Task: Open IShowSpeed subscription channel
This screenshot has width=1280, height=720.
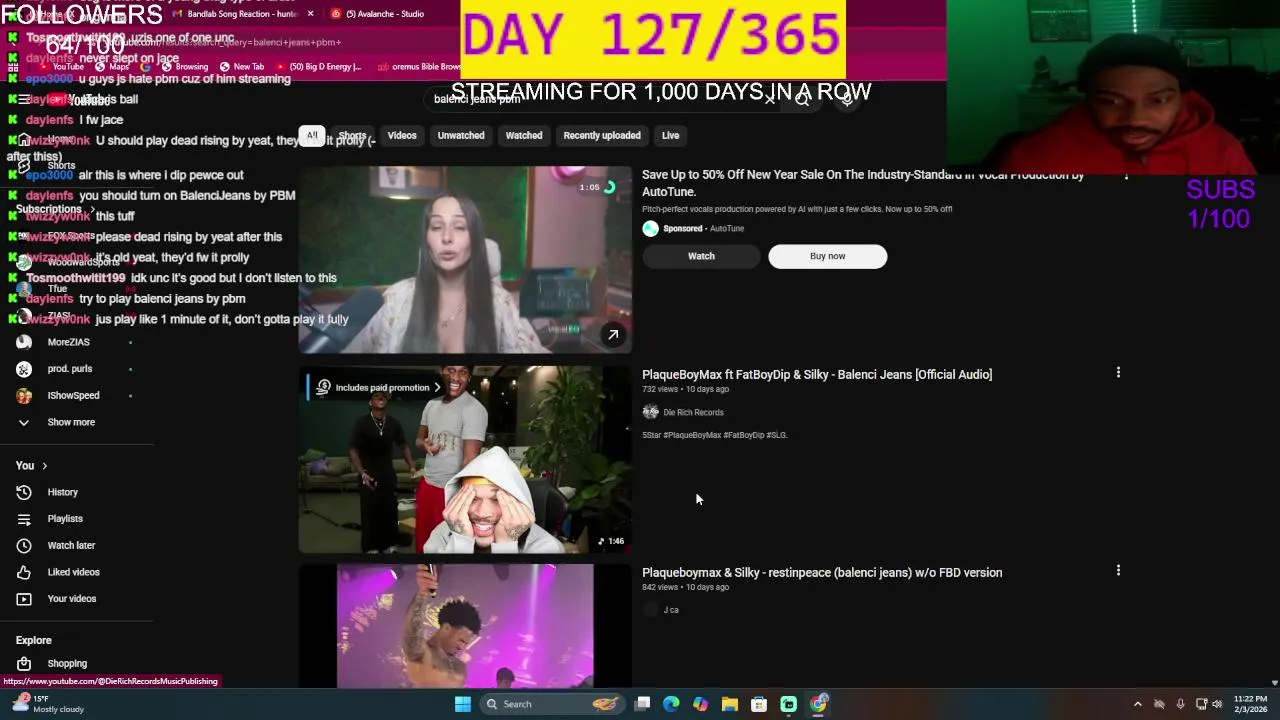Action: [x=73, y=396]
